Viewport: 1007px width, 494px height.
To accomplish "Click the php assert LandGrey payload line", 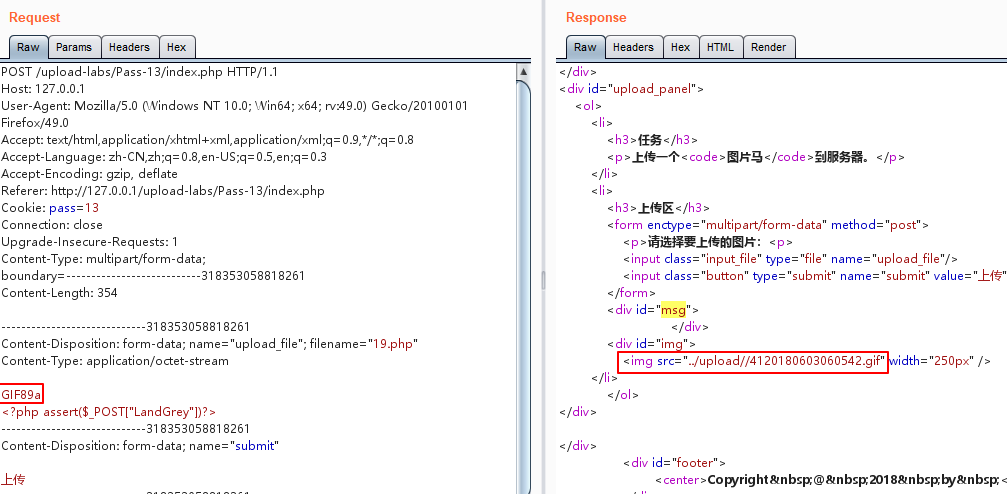I will 109,412.
